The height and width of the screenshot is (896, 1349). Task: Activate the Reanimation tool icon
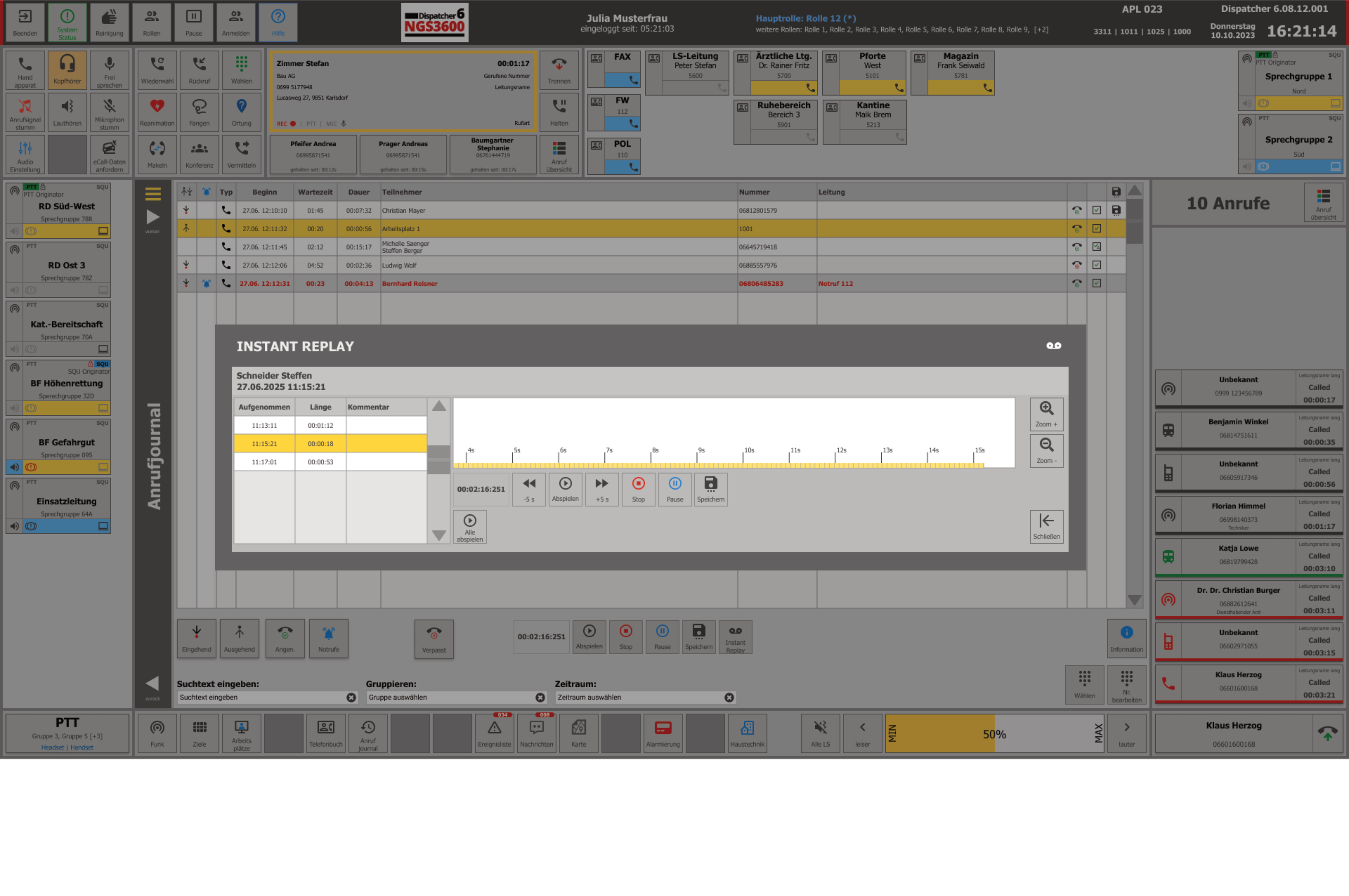click(x=157, y=112)
